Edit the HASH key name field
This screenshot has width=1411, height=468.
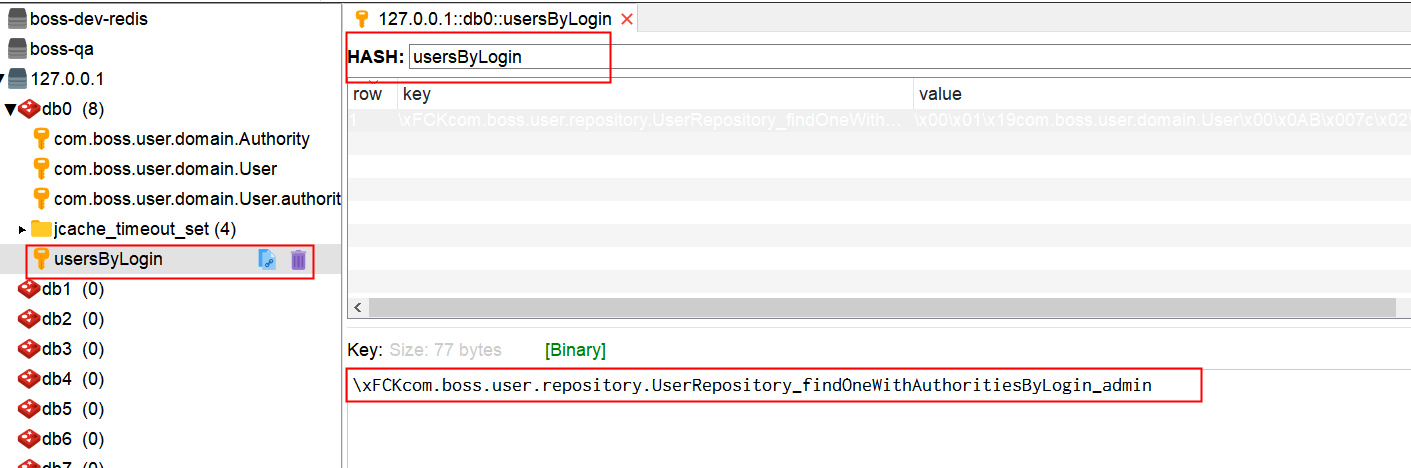909,57
